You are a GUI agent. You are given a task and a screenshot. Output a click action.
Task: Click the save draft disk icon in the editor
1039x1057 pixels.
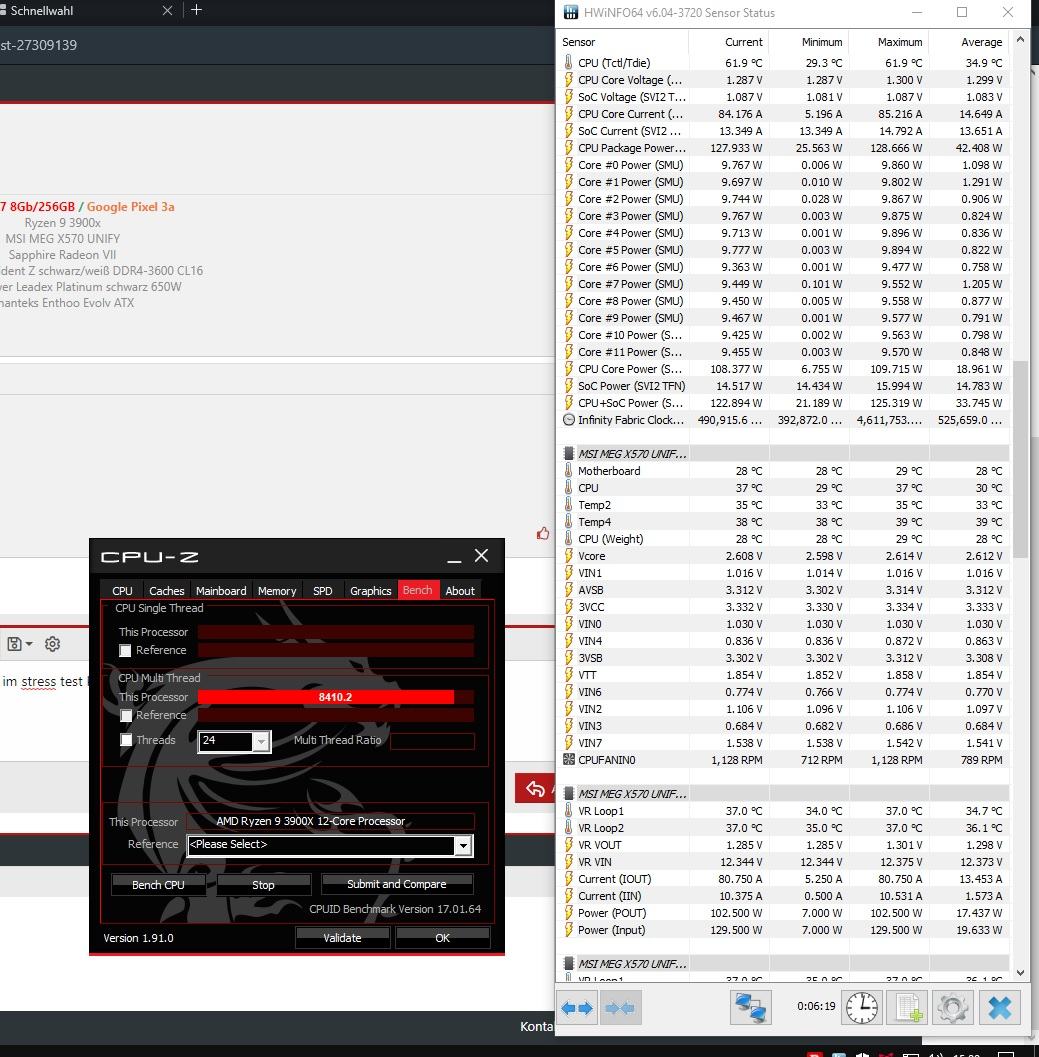pos(14,644)
